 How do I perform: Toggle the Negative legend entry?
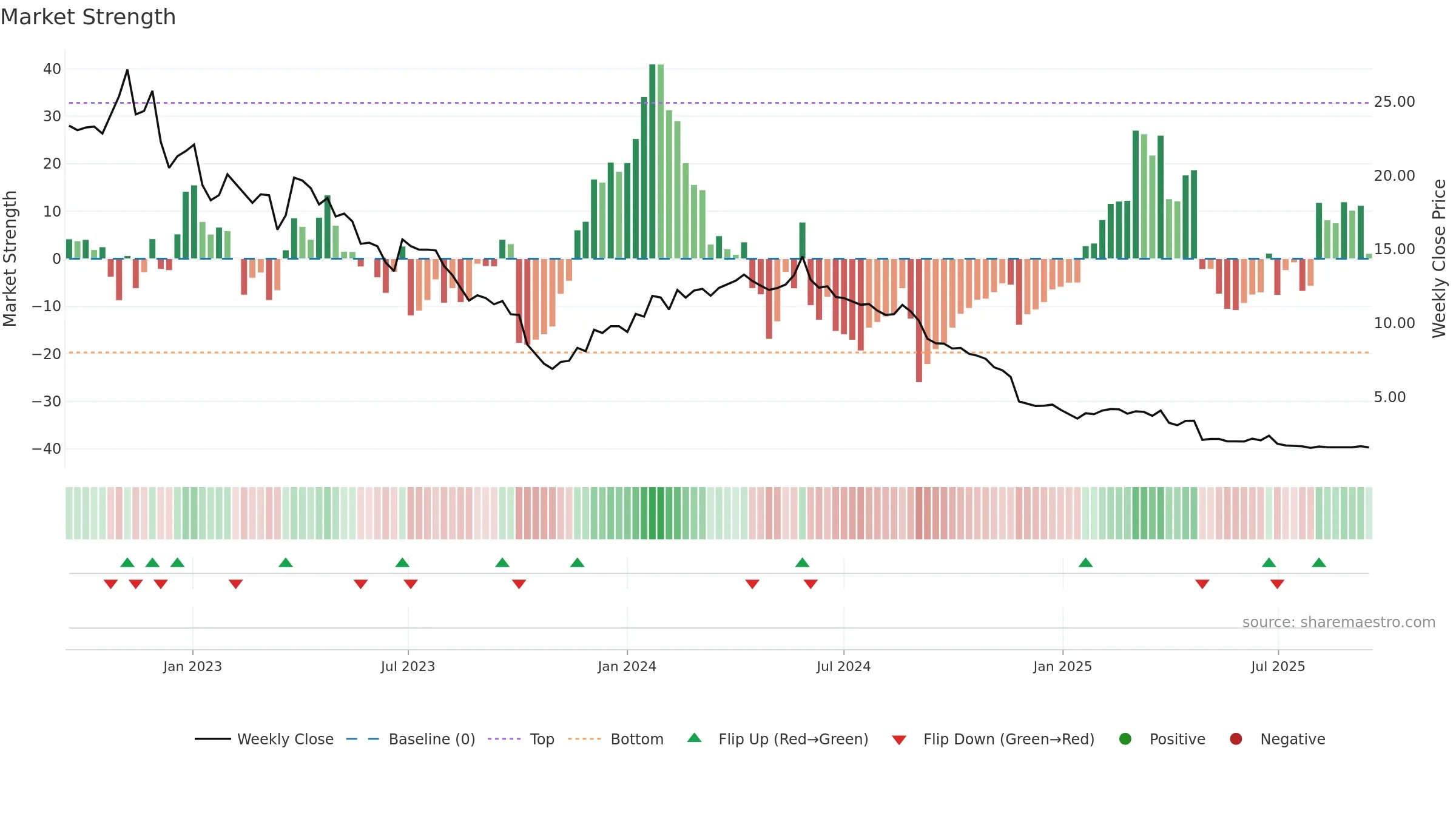1277,739
